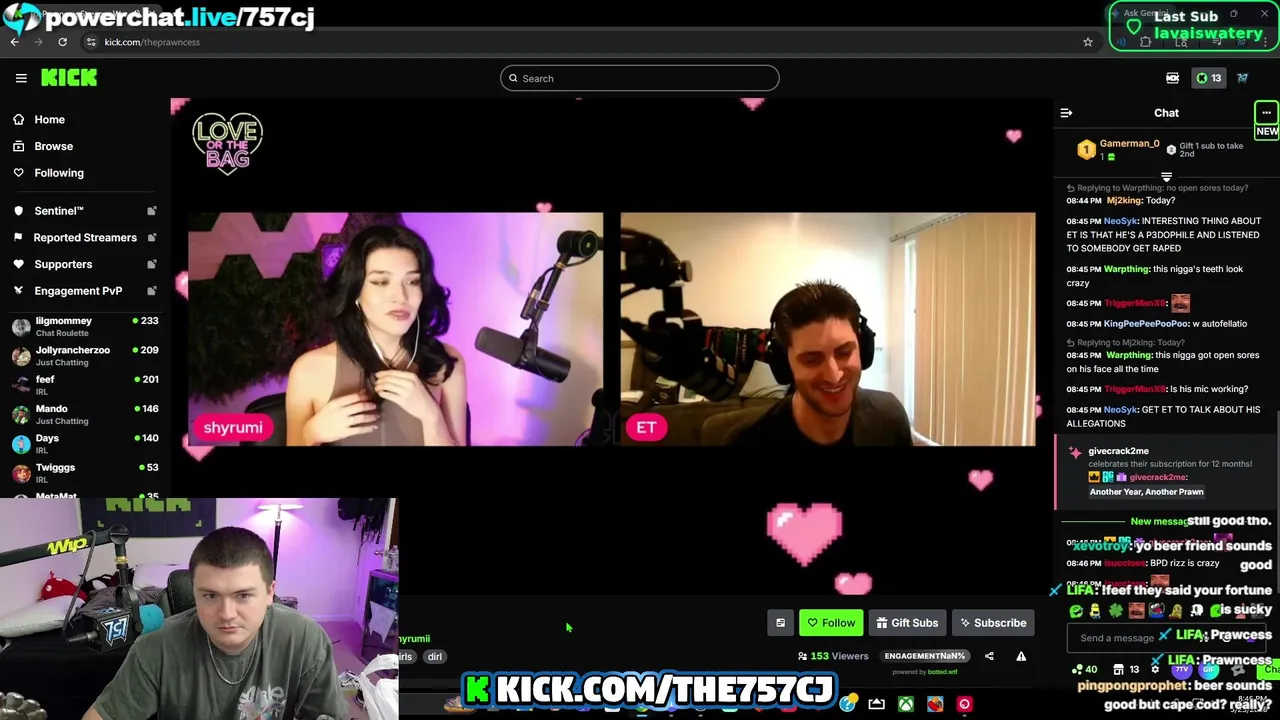The image size is (1280, 720).
Task: Click the Kick logo
Action: pos(69,78)
